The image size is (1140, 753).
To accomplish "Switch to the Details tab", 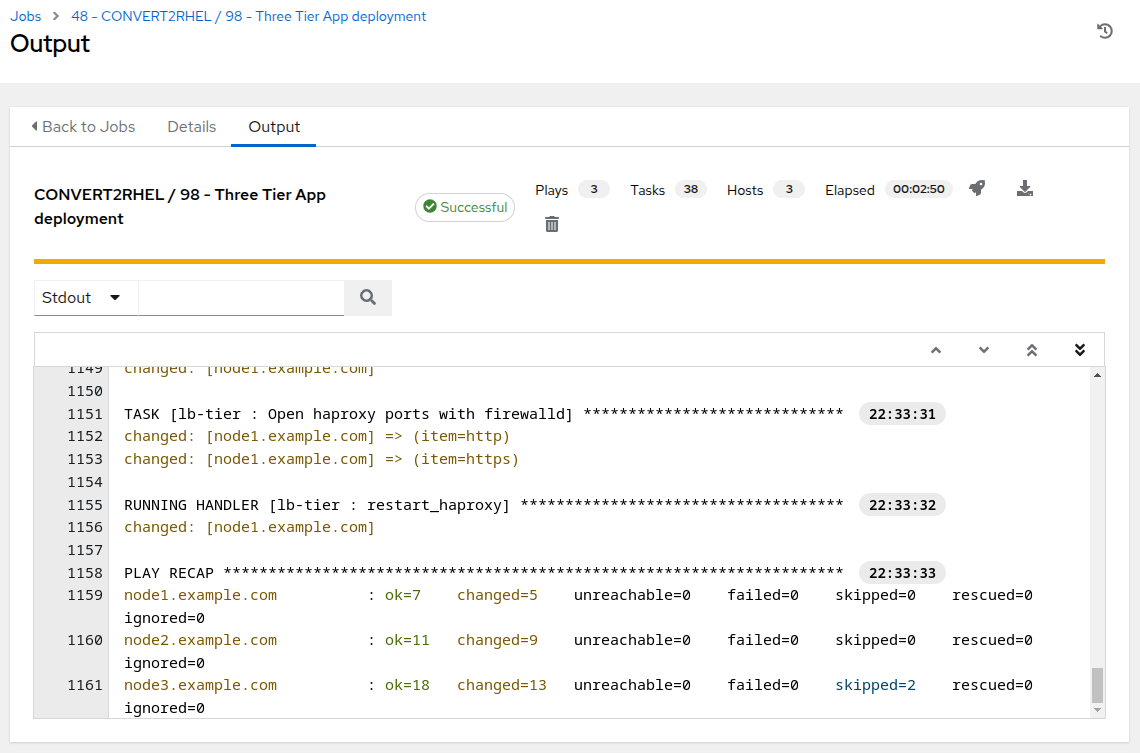I will (191, 126).
